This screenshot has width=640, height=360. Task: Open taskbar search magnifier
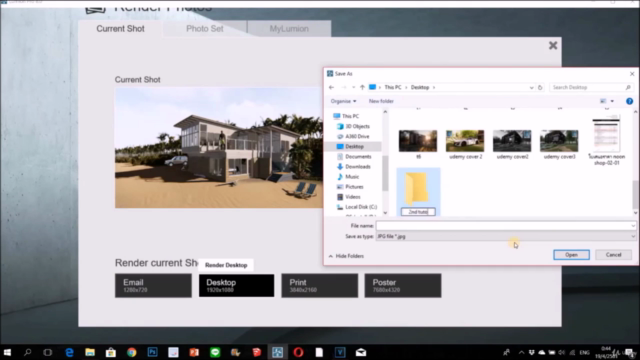(x=27, y=352)
